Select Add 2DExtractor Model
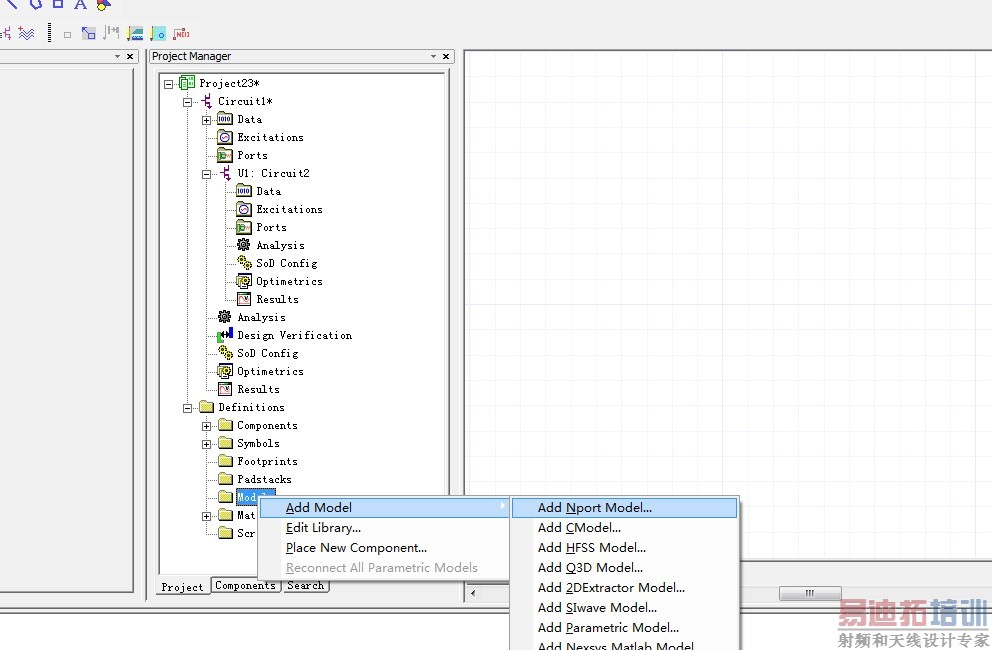This screenshot has width=992, height=650. point(624,588)
